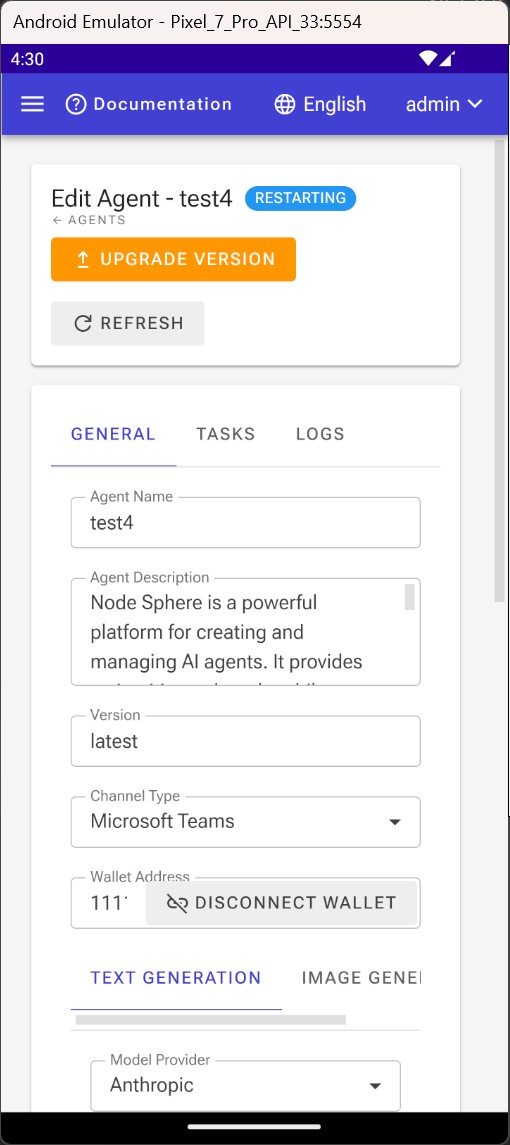510x1145 pixels.
Task: Switch to the Logs tab
Action: tap(320, 434)
